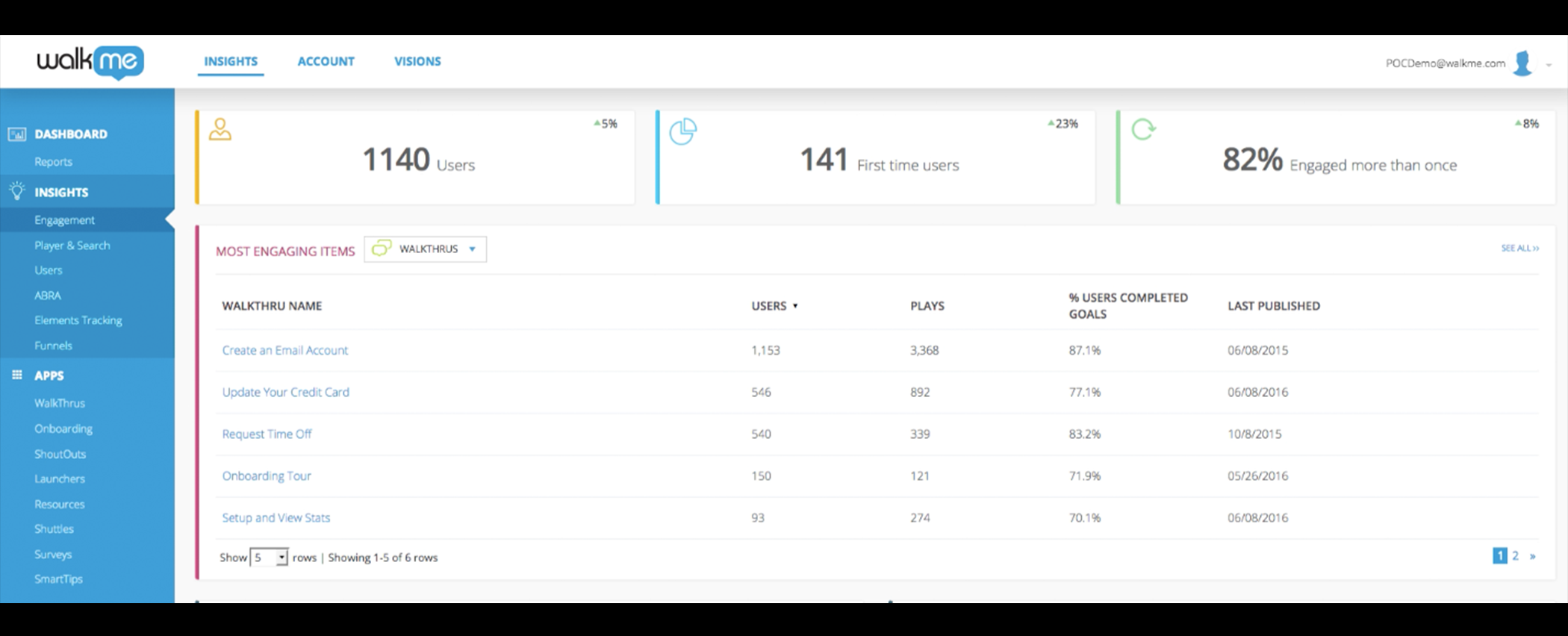This screenshot has height=636, width=1568.
Task: Open Onboarding Tour walkthru
Action: [266, 476]
